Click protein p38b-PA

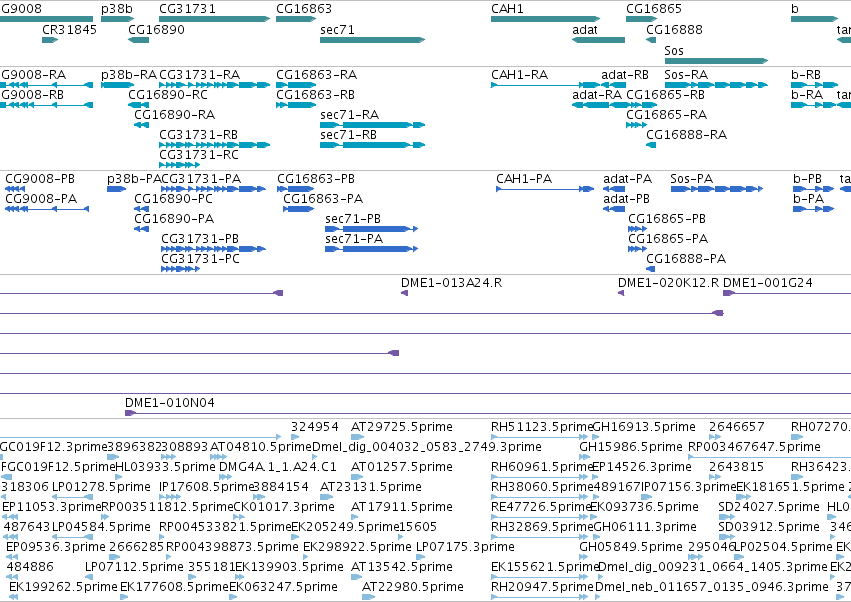point(134,179)
